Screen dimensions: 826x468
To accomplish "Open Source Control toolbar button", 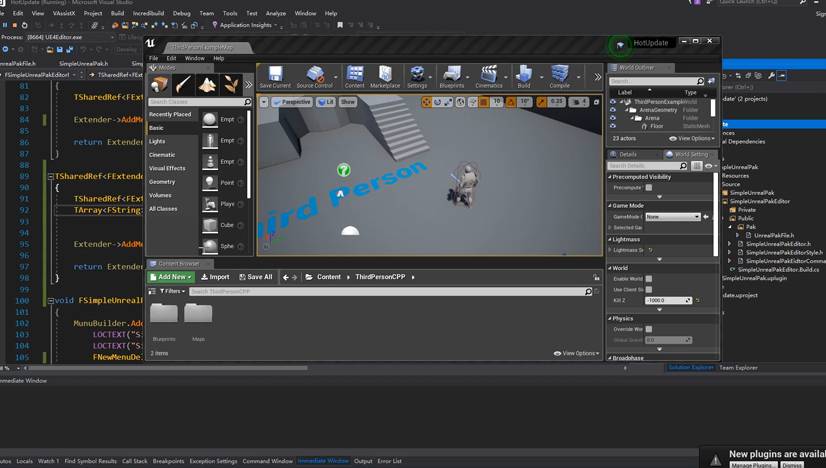I will [315, 77].
